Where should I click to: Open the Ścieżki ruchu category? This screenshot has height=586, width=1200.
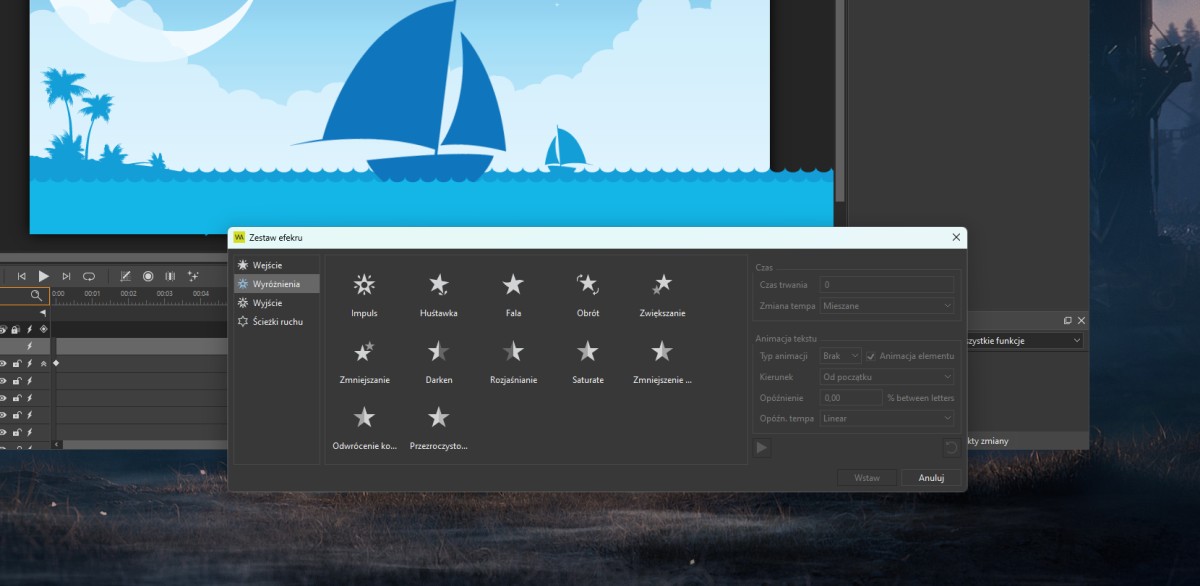(277, 322)
